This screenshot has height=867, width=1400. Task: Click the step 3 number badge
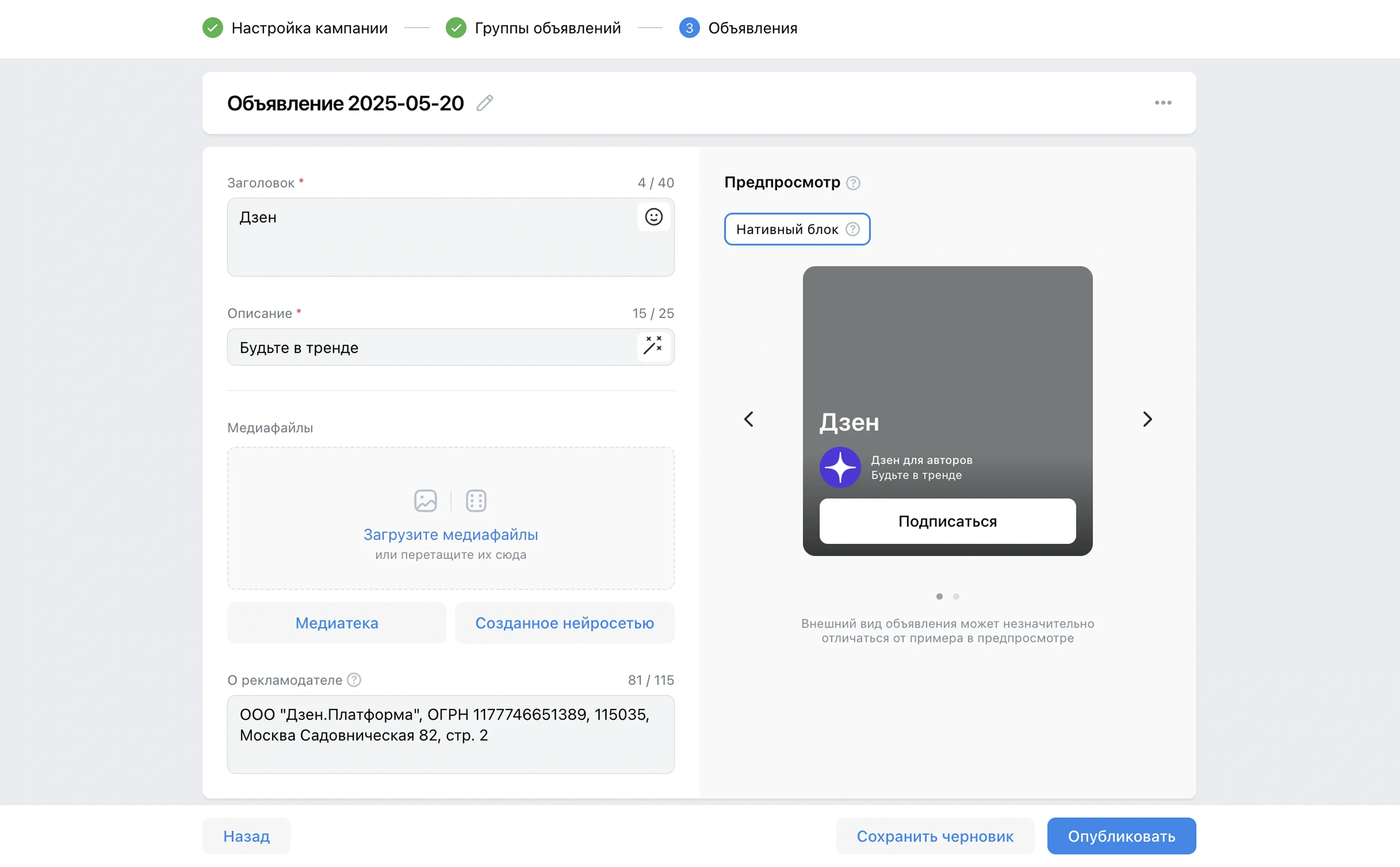click(x=689, y=28)
